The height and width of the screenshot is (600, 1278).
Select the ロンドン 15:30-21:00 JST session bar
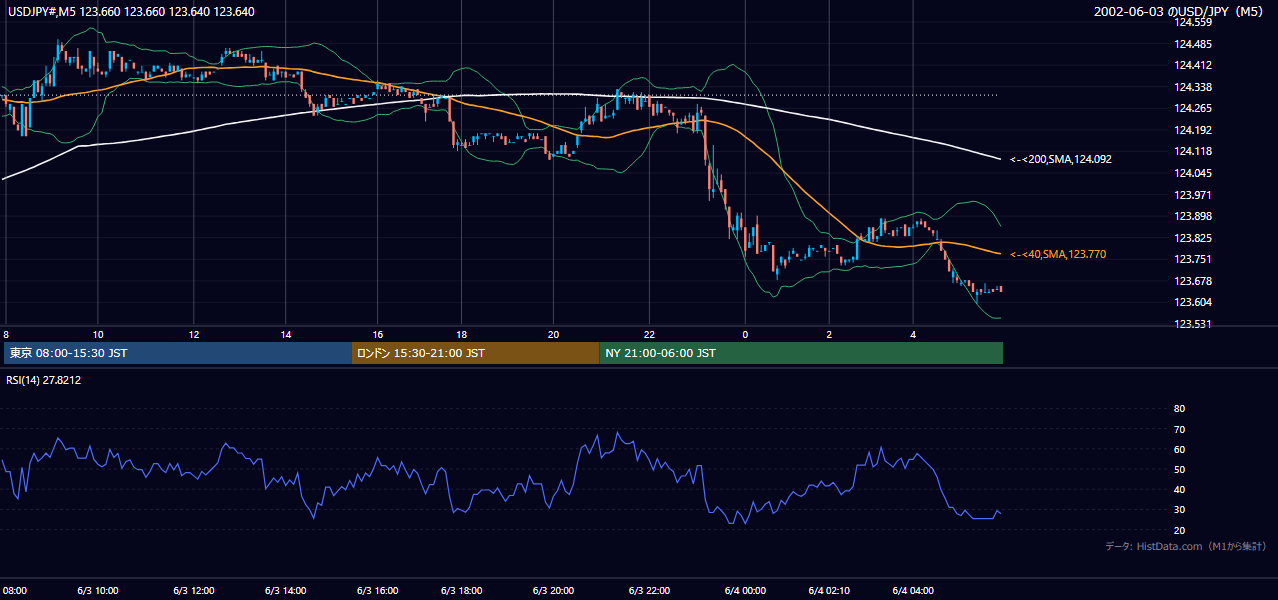[x=475, y=353]
